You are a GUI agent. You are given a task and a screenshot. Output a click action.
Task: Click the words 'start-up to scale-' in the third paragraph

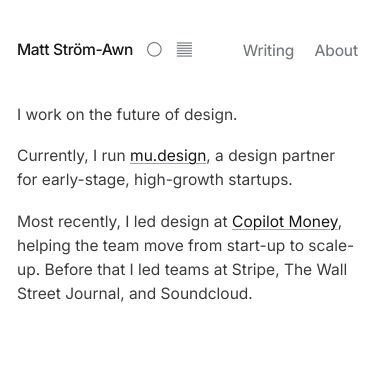coord(290,246)
